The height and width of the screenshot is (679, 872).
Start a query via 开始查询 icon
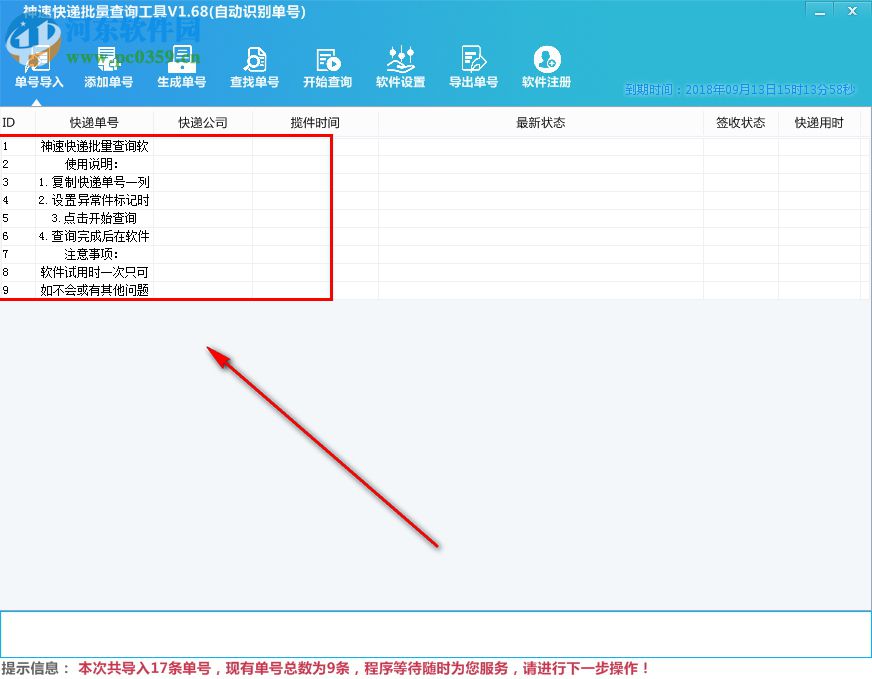tap(327, 65)
